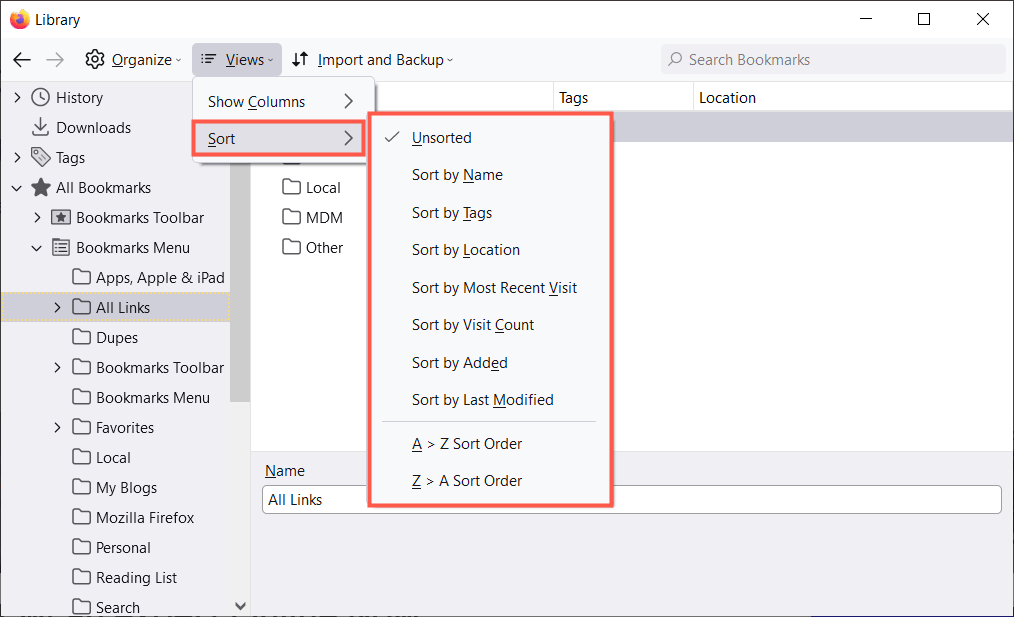Click the back arrow navigation icon
Image resolution: width=1014 pixels, height=617 pixels.
pyautogui.click(x=22, y=60)
